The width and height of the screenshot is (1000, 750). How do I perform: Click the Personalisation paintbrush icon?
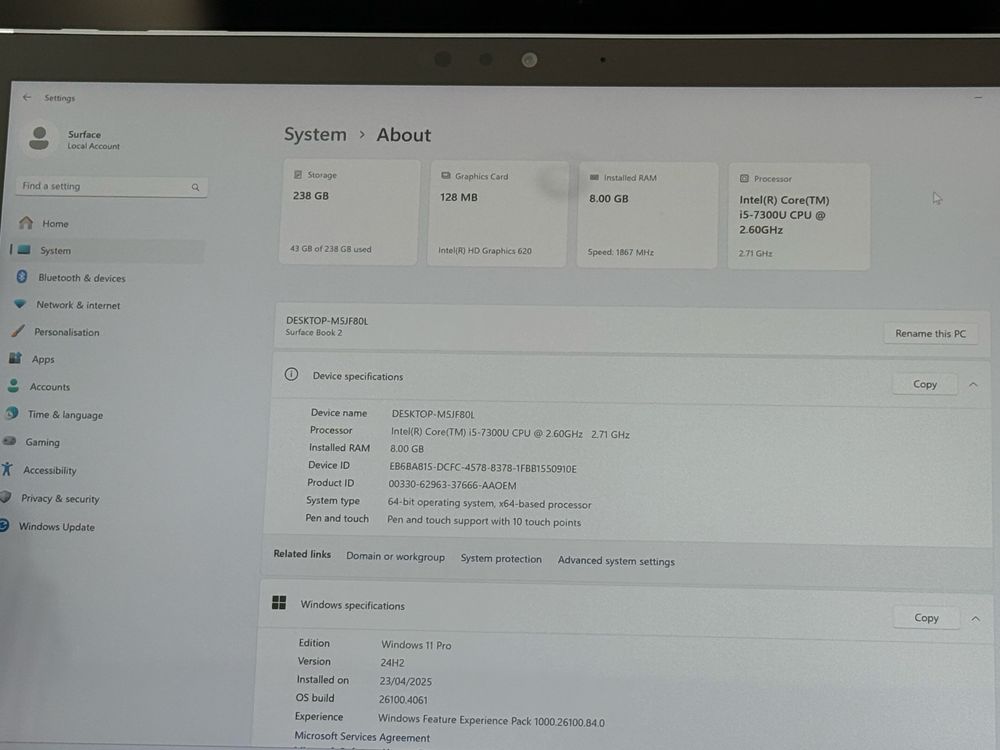18,330
